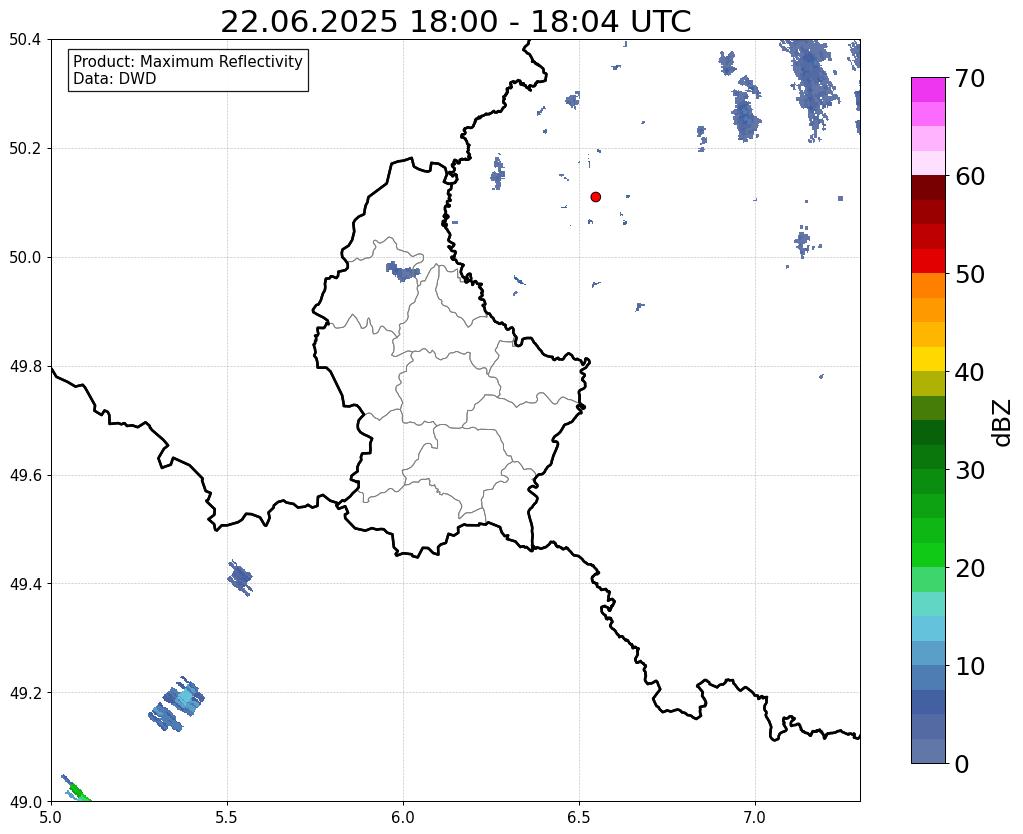Click the latitude axis label 49.4

click(x=25, y=584)
